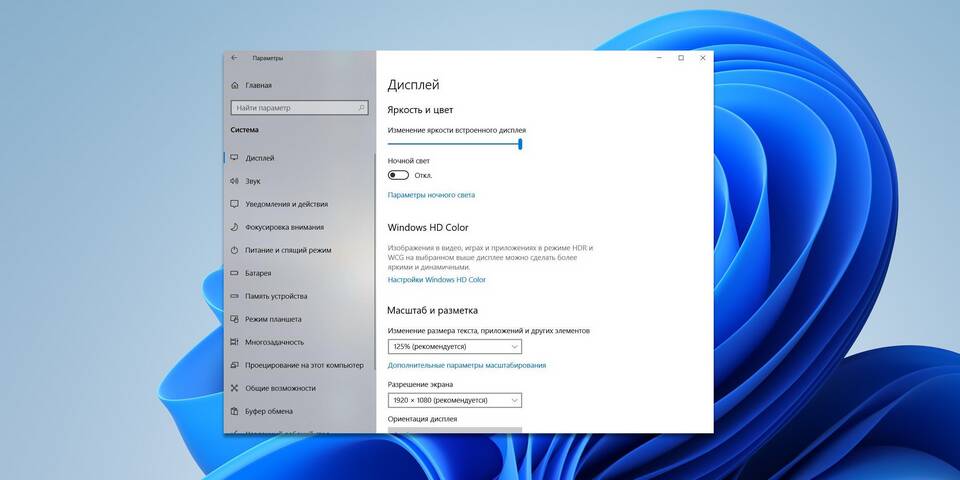Click the back arrow in Settings header
This screenshot has width=960, height=480.
point(234,58)
